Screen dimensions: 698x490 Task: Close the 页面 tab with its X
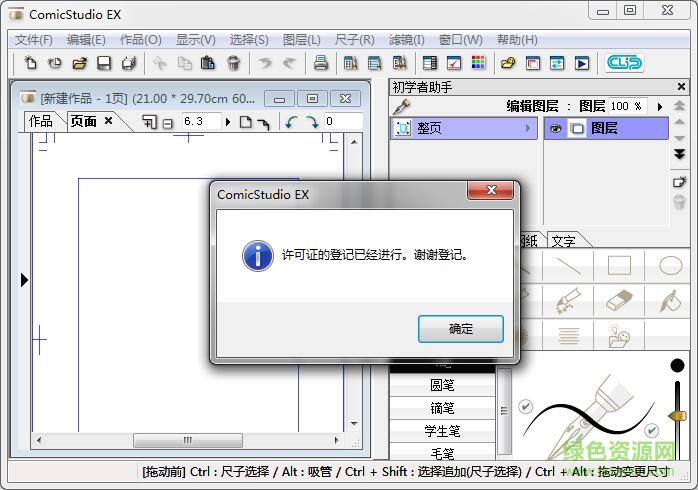108,121
